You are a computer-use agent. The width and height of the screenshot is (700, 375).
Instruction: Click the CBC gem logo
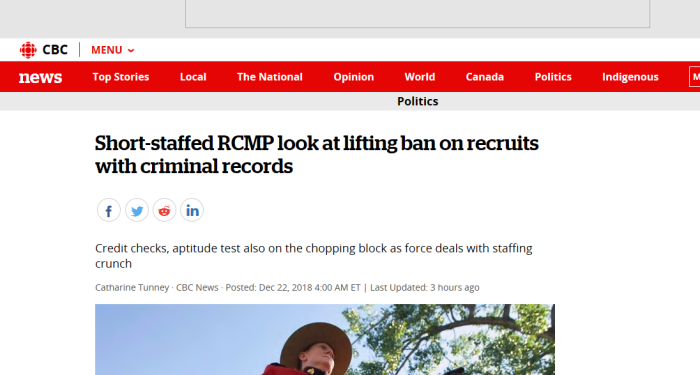[x=28, y=50]
